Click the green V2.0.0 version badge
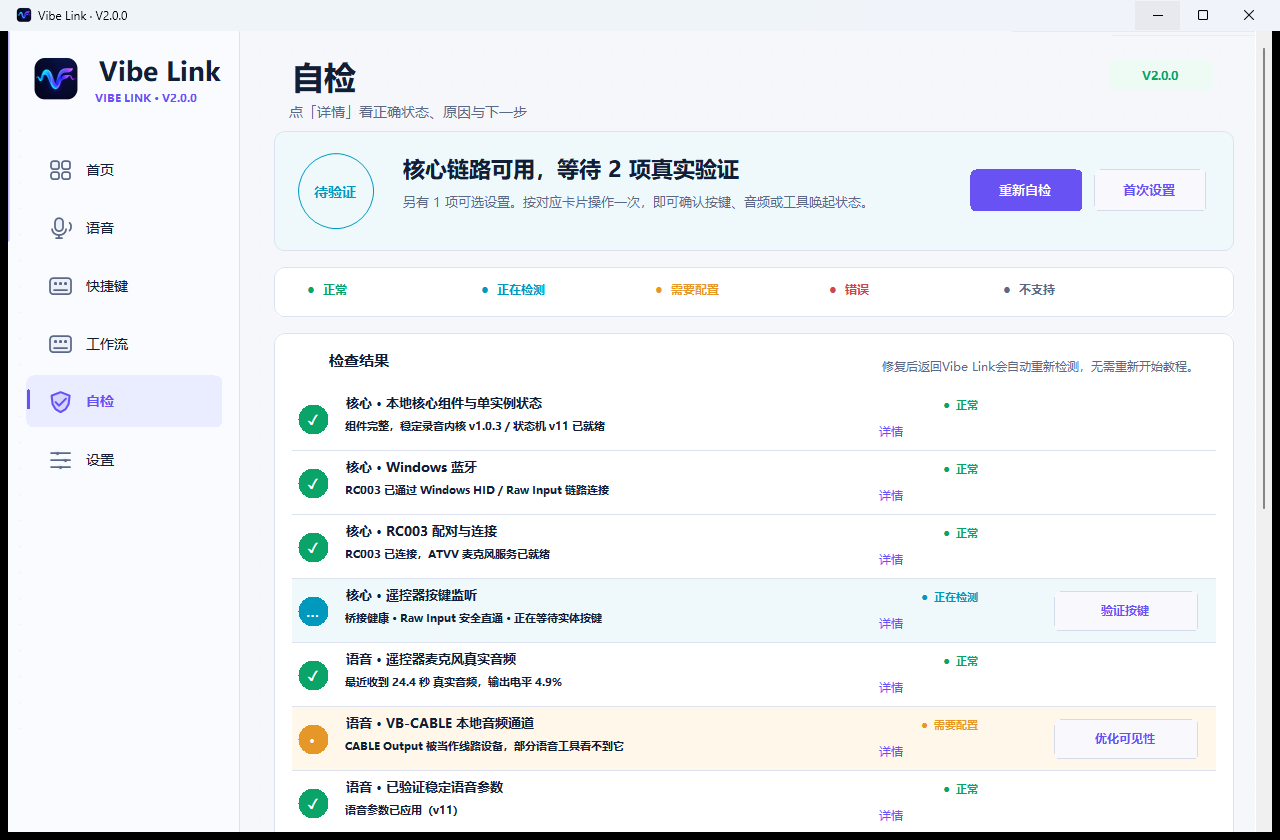Viewport: 1280px width, 840px height. click(x=1160, y=75)
